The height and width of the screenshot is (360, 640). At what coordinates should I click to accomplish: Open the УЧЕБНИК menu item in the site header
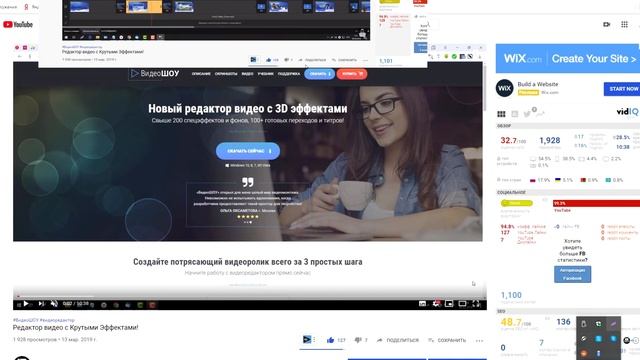click(265, 74)
